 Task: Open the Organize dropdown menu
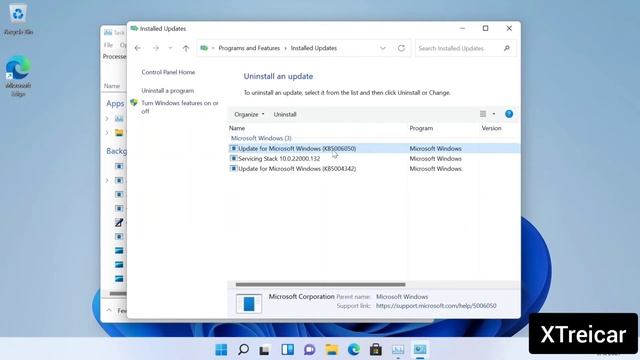click(x=249, y=114)
